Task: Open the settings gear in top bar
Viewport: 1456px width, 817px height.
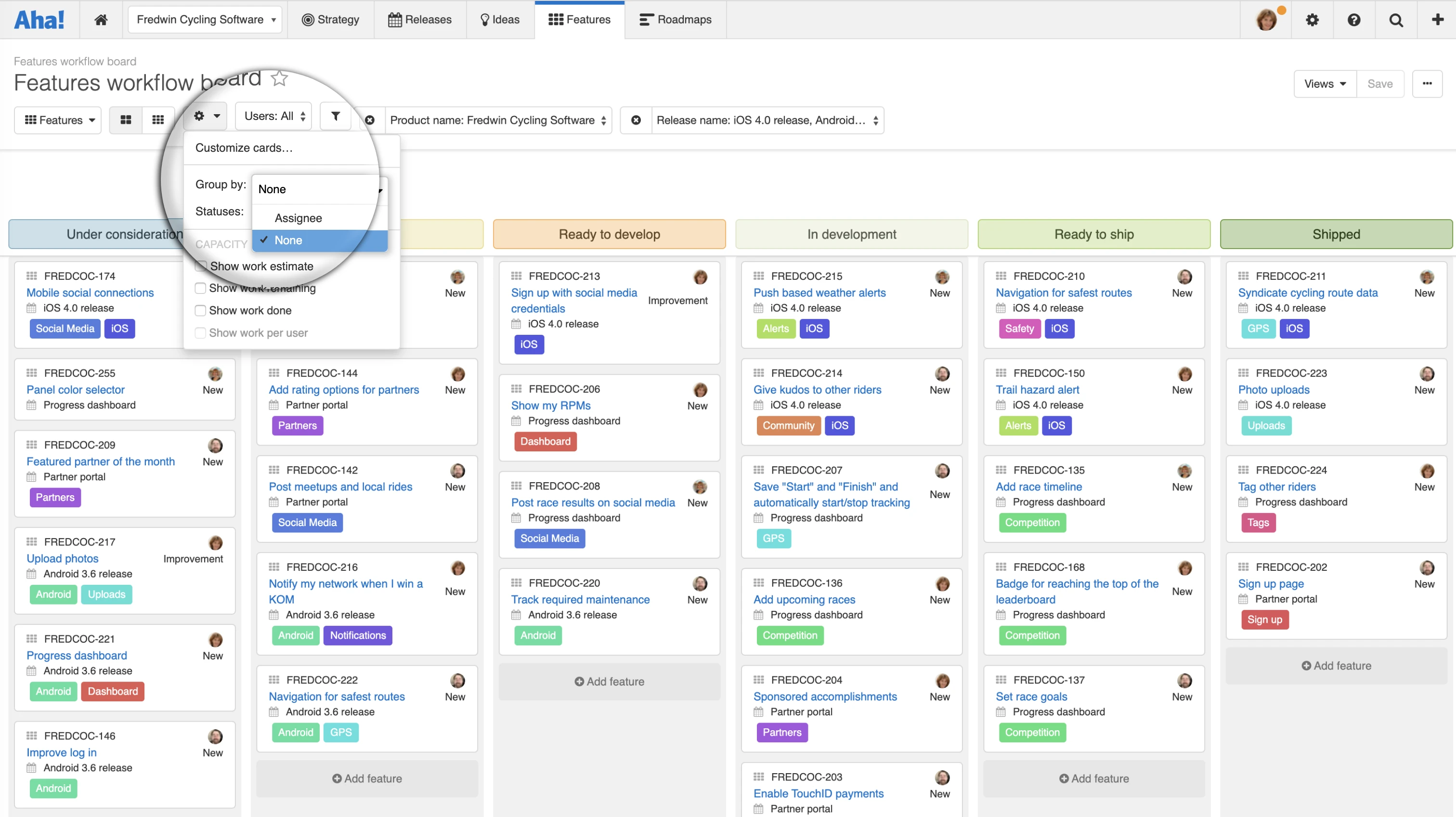Action: coord(1312,20)
